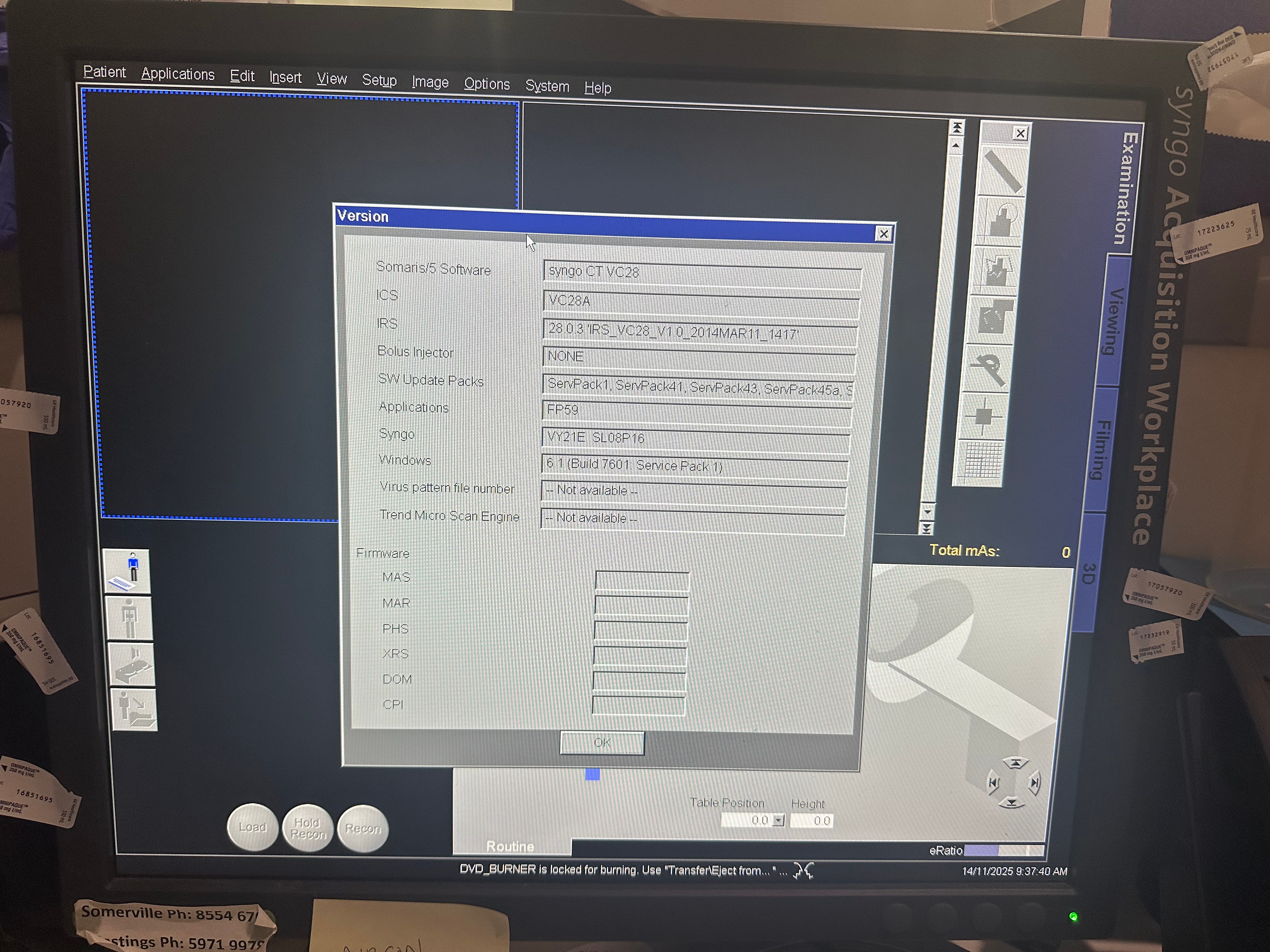Click the round Recon button
Screen dimensions: 1270x952
[363, 828]
